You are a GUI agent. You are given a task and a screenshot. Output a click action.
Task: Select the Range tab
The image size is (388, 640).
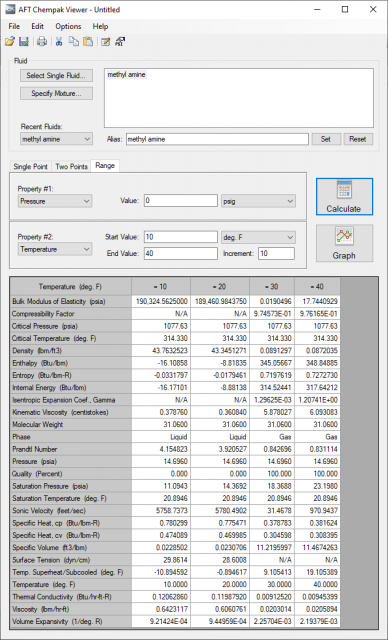[x=105, y=166]
